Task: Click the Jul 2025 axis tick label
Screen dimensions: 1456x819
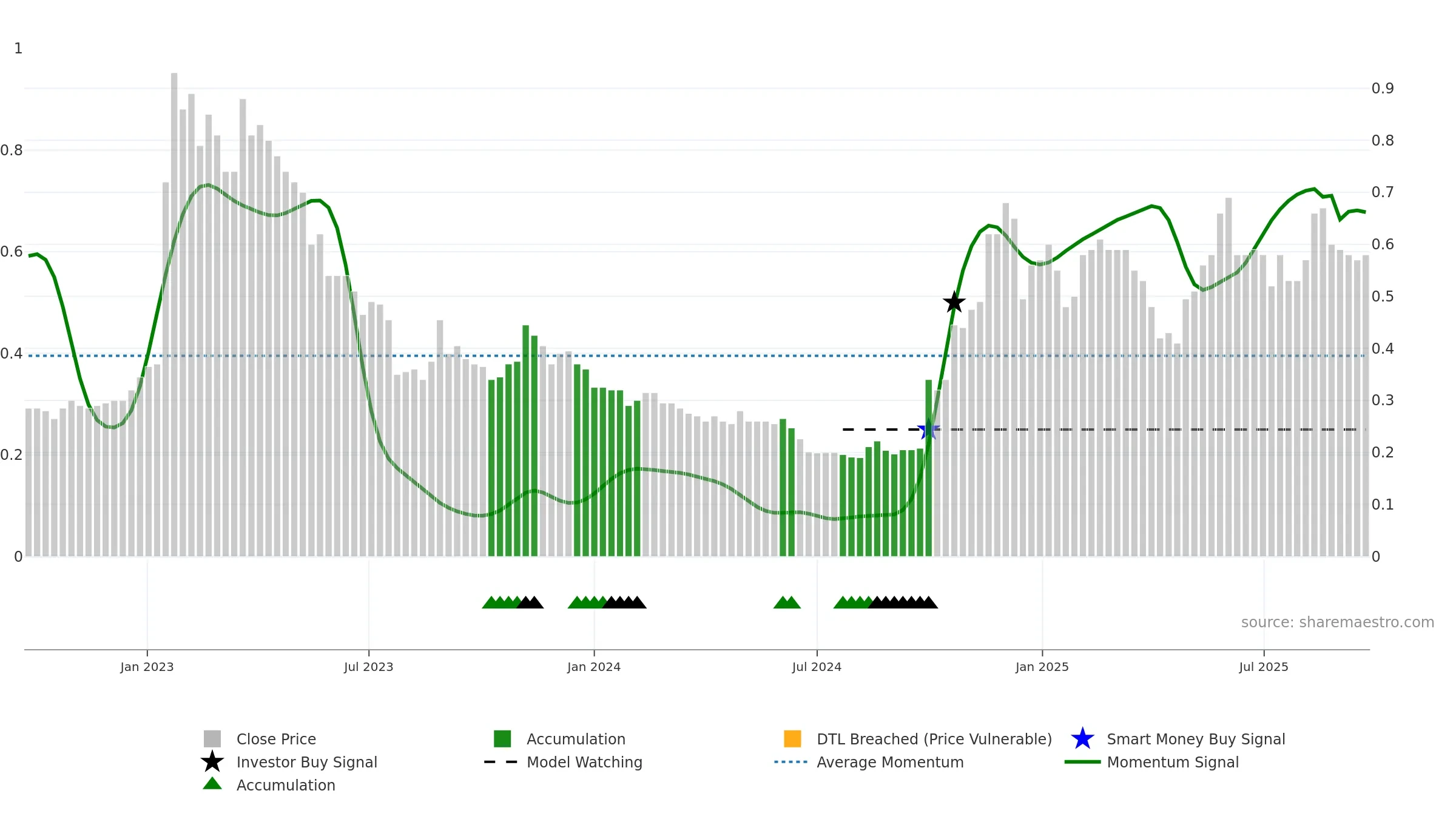Action: click(x=1264, y=667)
